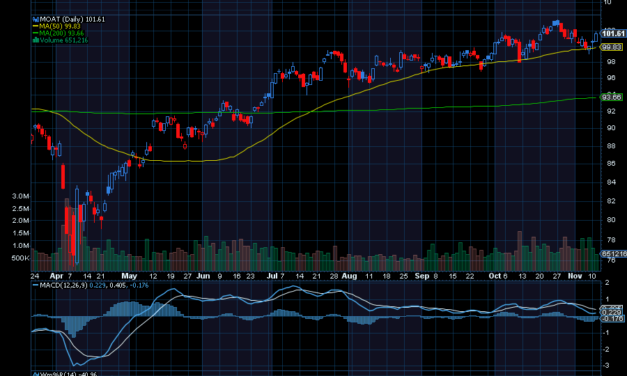627x376 pixels.
Task: Click the May month label on date axis
Action: point(129,276)
